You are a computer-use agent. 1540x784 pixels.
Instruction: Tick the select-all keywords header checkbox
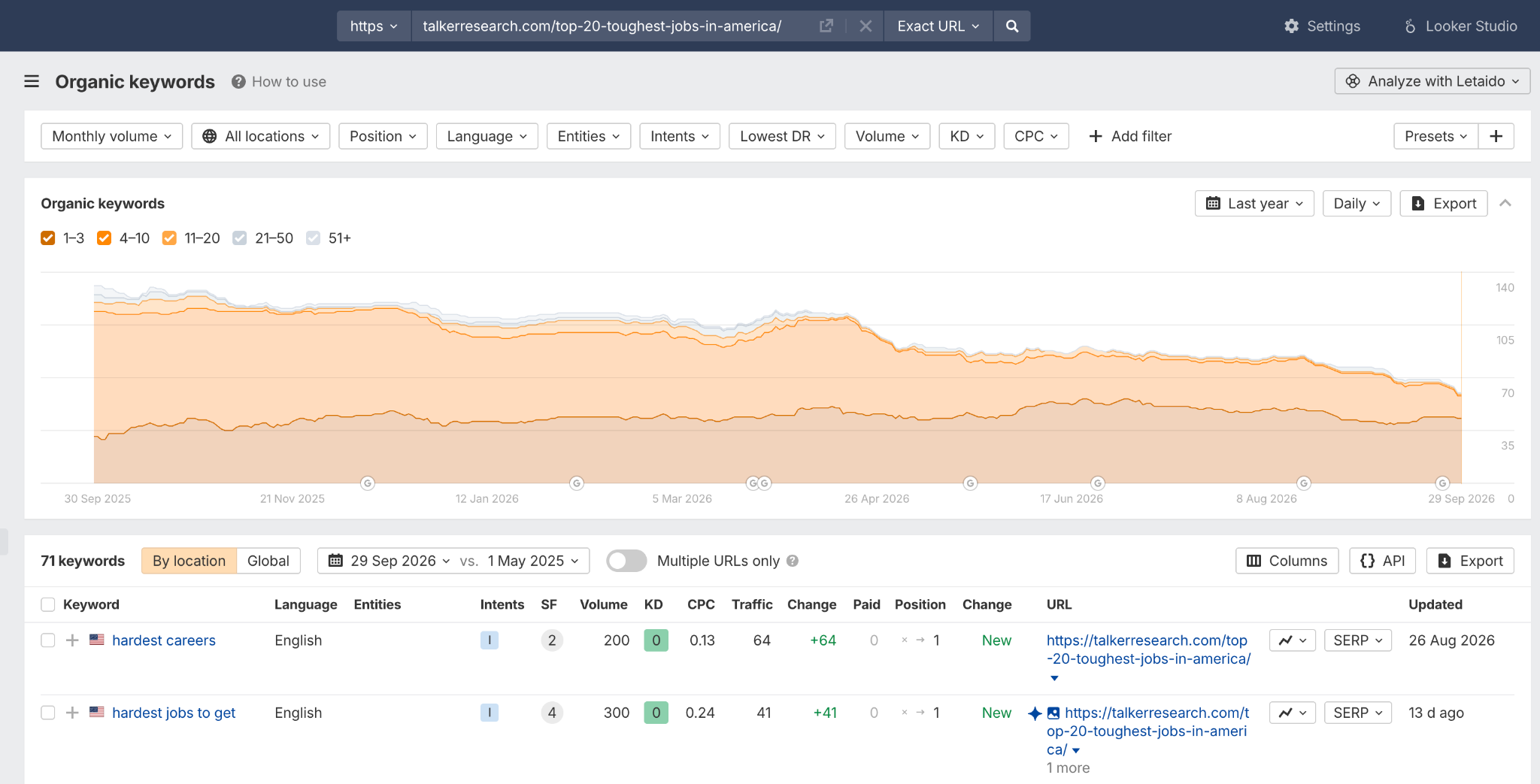point(48,604)
